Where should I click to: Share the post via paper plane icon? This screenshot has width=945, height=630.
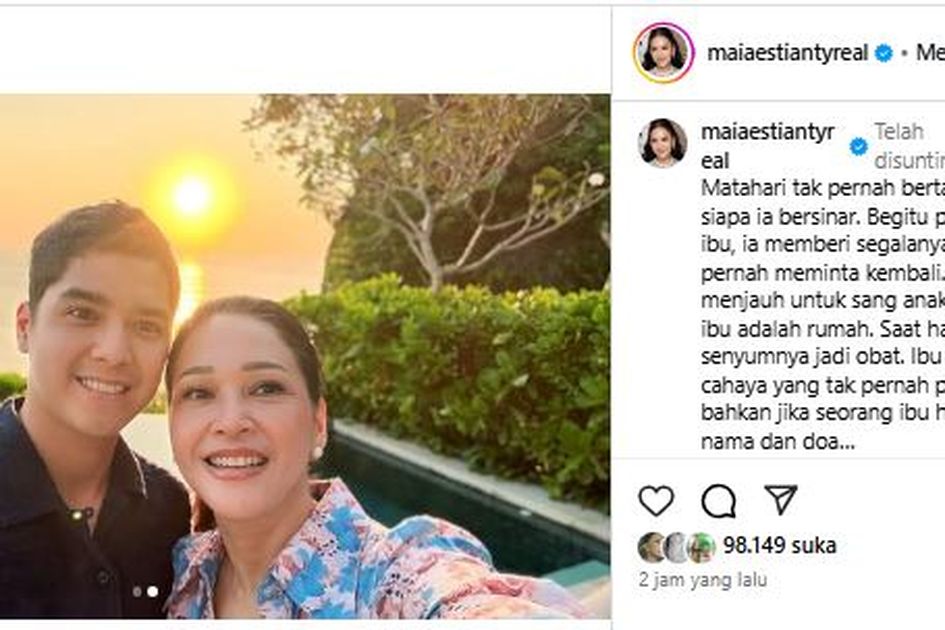click(780, 499)
